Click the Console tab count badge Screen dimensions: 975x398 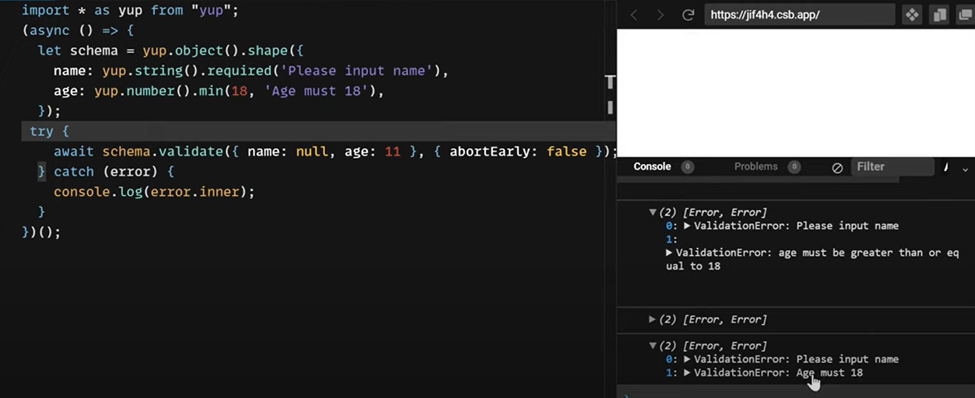(x=687, y=167)
